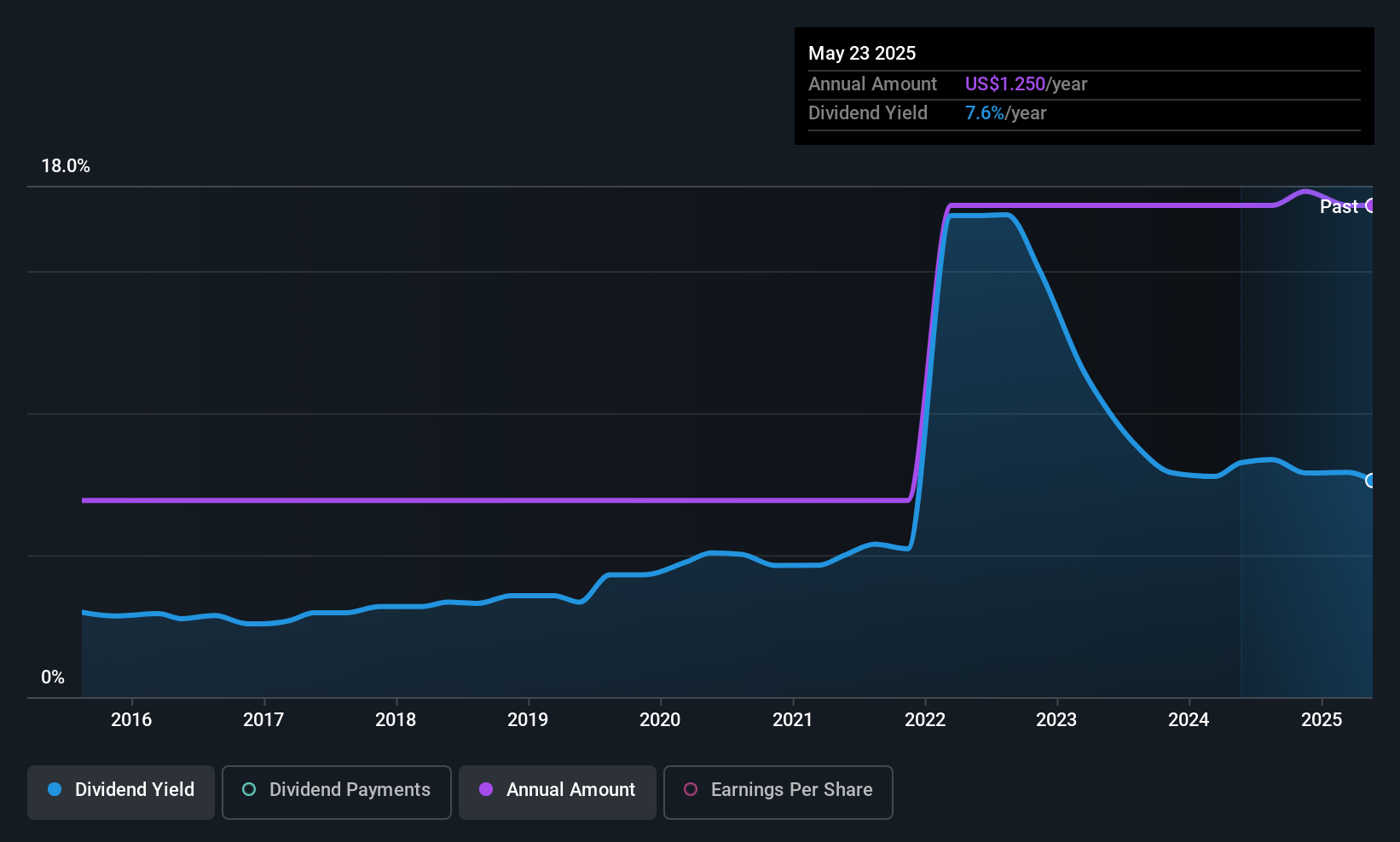This screenshot has height=842, width=1400.
Task: Toggle the Dividend Payments series
Action: 337,793
